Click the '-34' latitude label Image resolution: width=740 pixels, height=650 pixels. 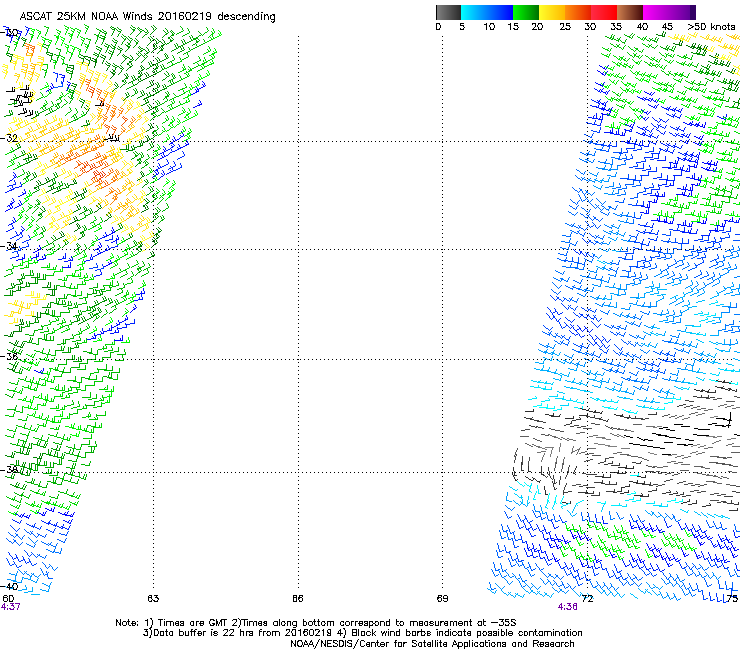(x=9, y=246)
